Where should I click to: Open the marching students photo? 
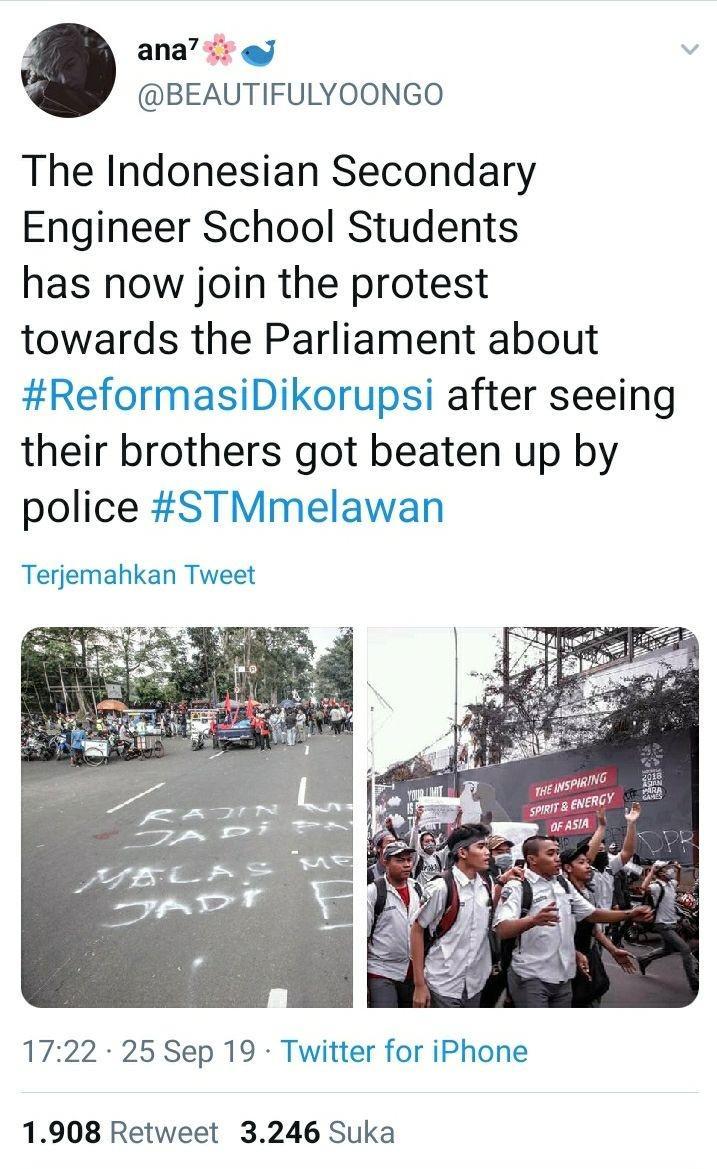[533, 817]
